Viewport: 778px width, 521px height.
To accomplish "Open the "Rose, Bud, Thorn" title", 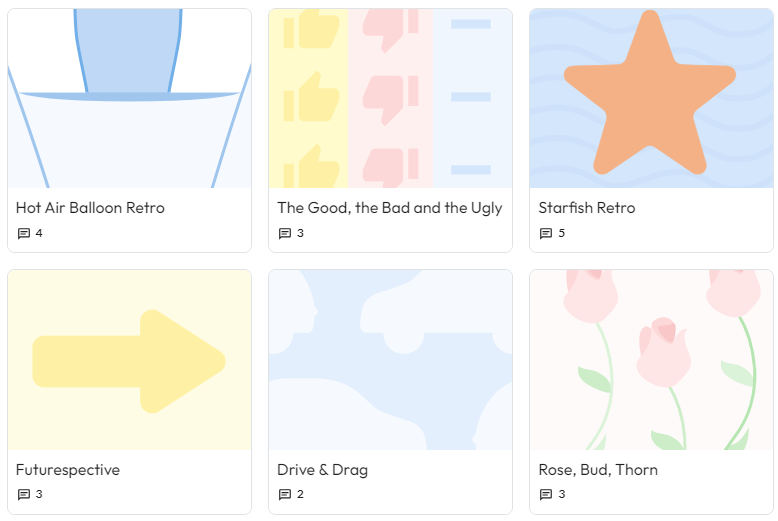I will click(598, 470).
